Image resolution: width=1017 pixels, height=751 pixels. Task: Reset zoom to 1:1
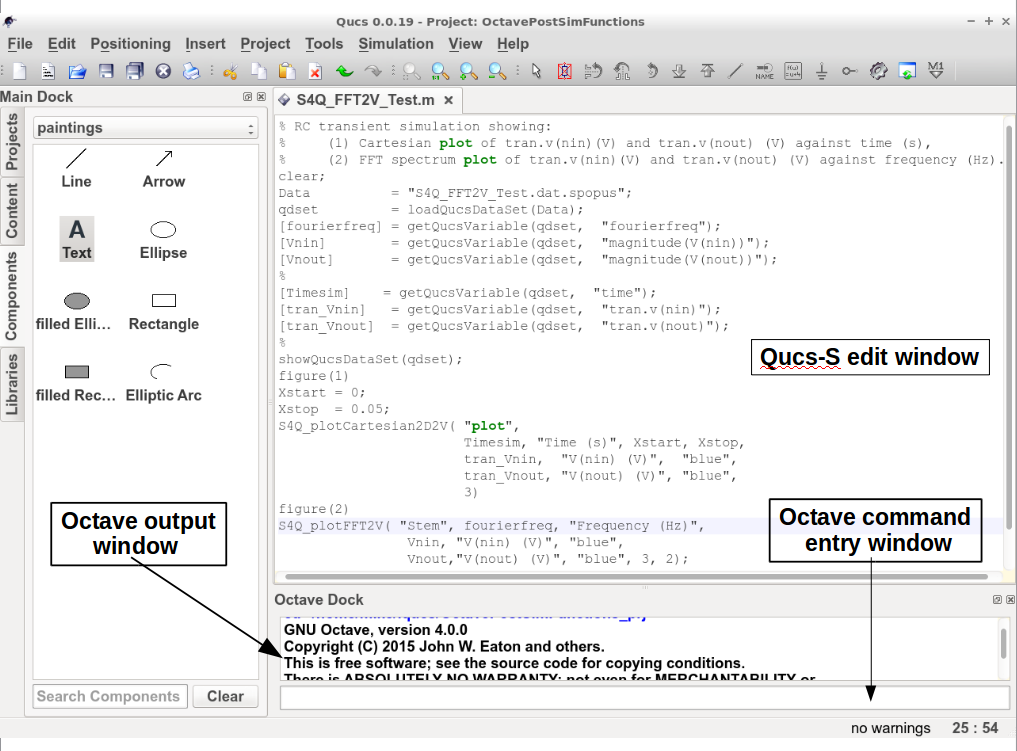[440, 71]
